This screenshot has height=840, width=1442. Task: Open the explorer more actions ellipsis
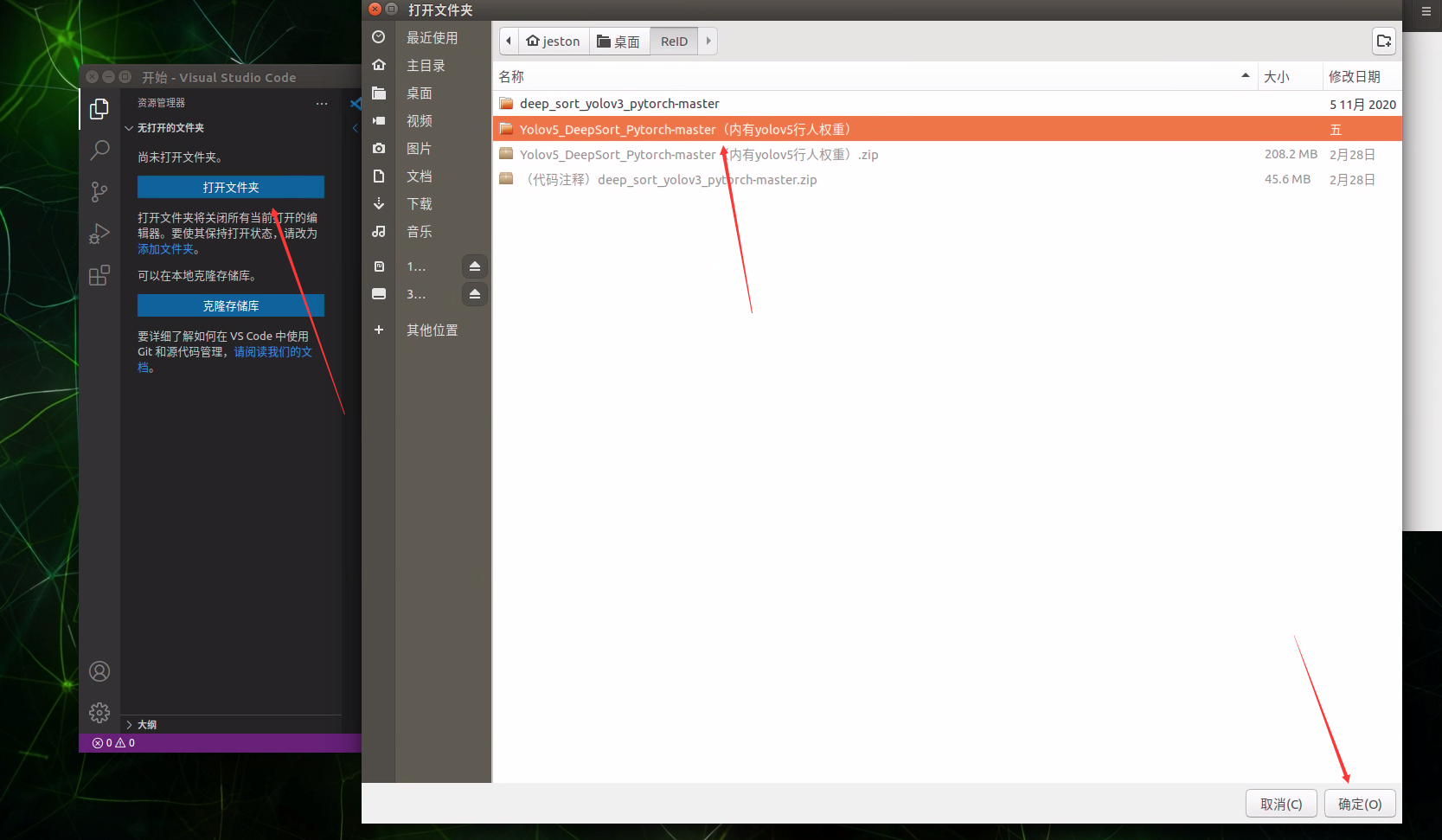322,103
